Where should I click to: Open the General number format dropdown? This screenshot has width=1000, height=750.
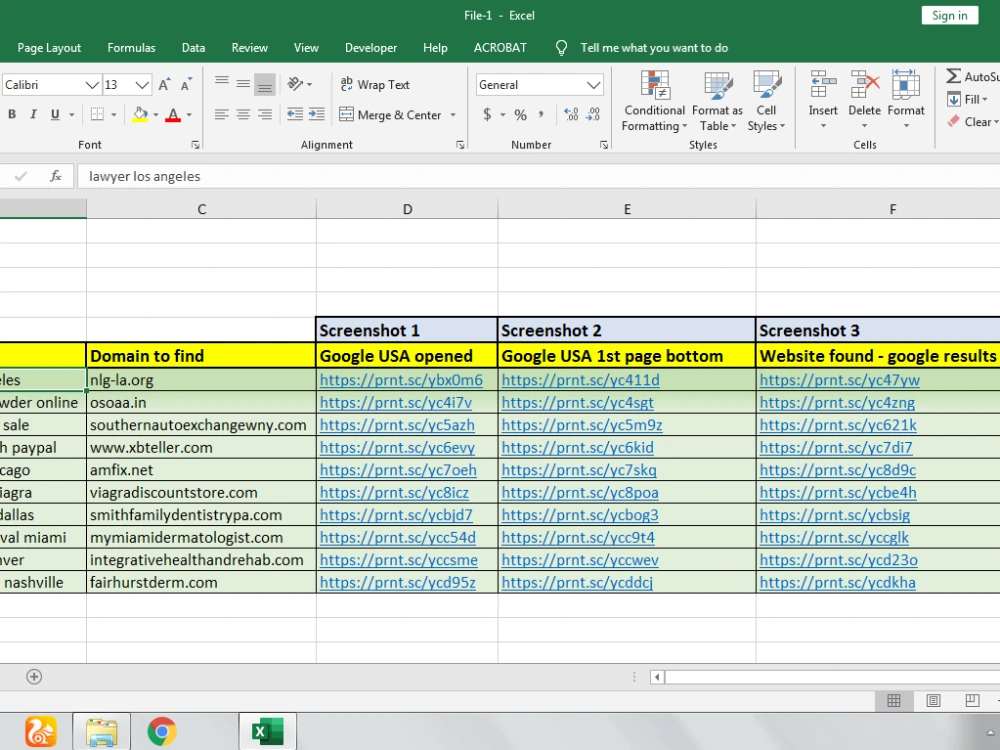594,85
